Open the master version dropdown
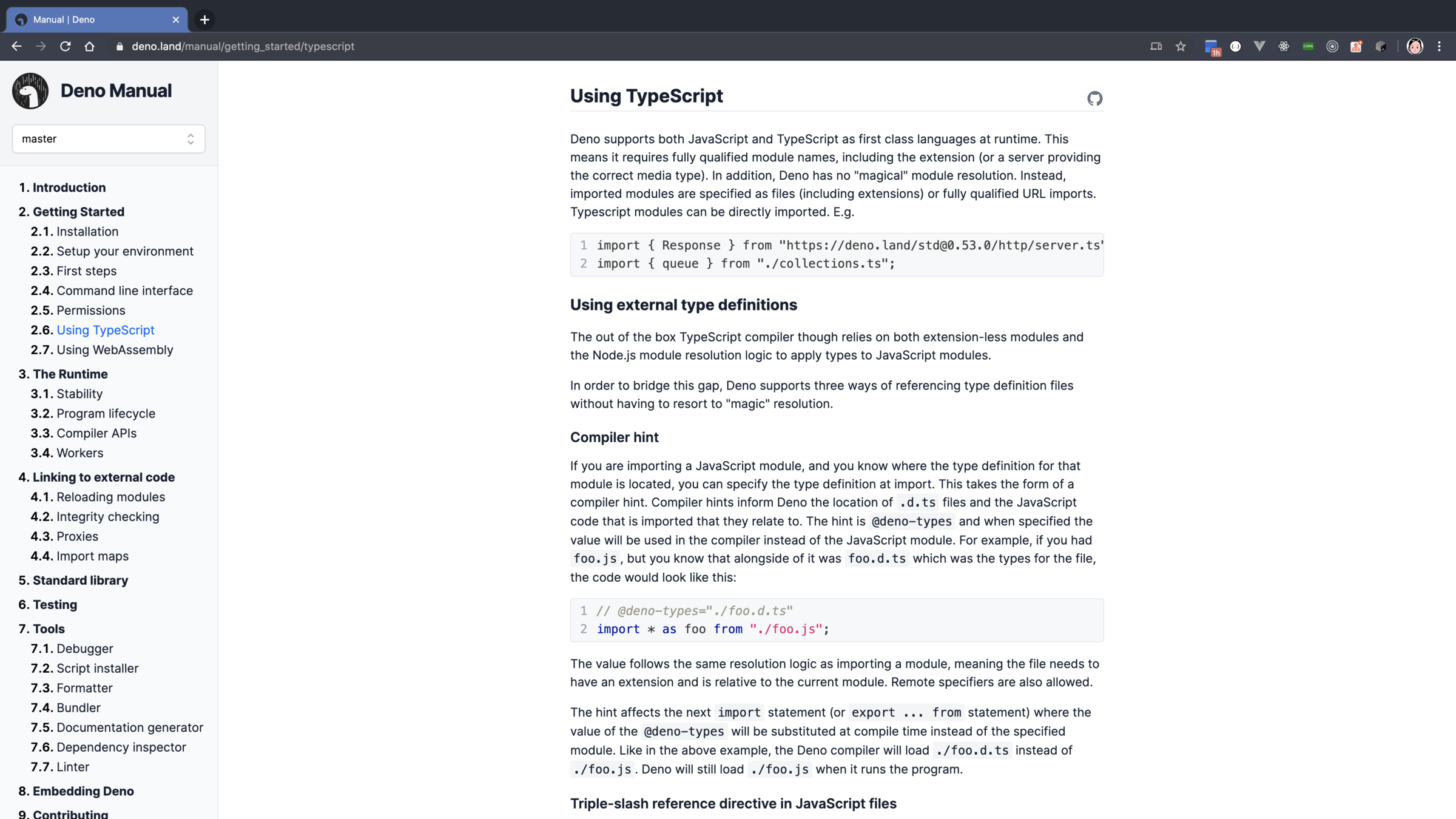This screenshot has width=1456, height=819. coord(109,139)
